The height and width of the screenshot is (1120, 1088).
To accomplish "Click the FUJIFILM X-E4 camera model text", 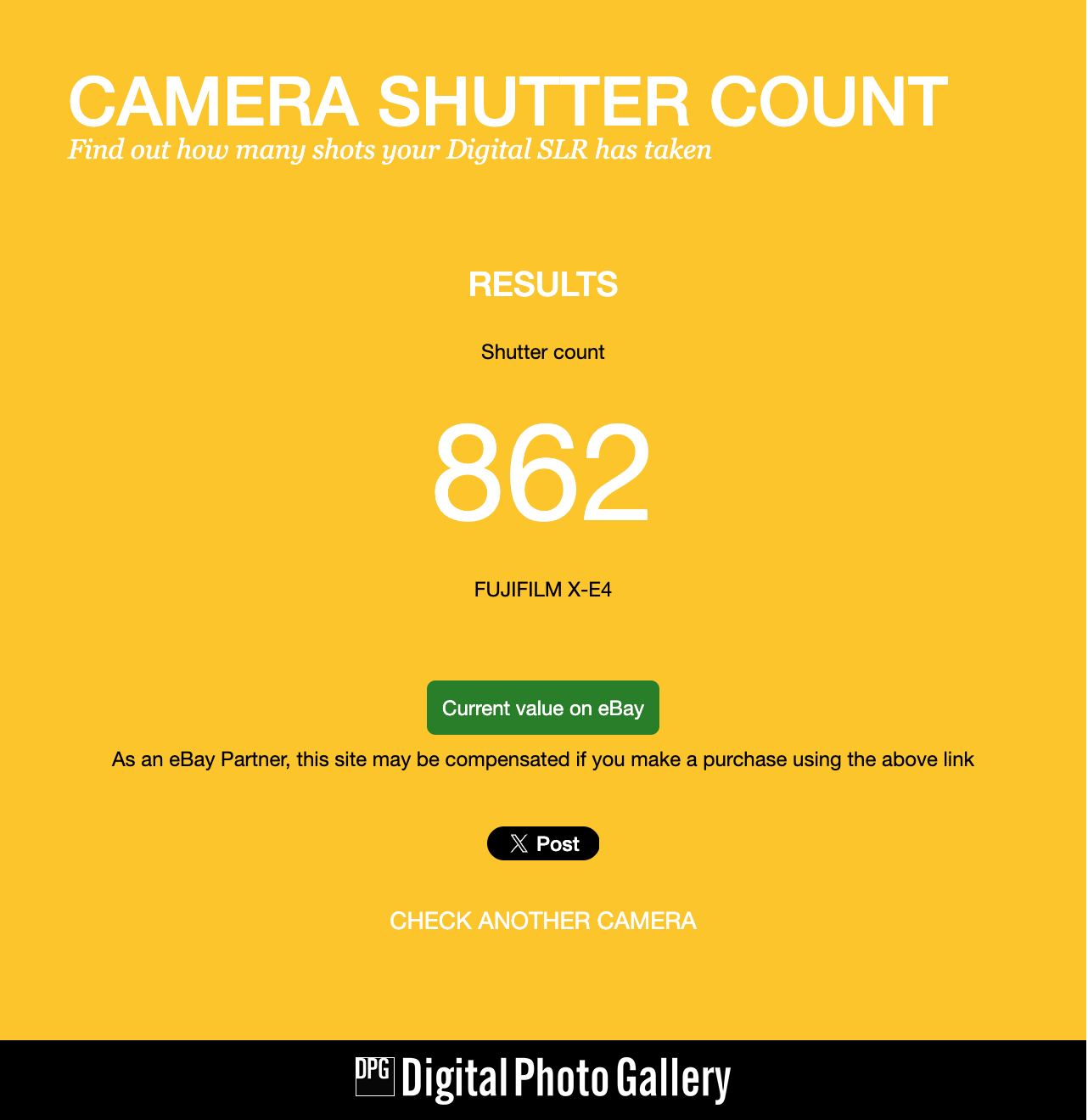I will click(x=543, y=590).
